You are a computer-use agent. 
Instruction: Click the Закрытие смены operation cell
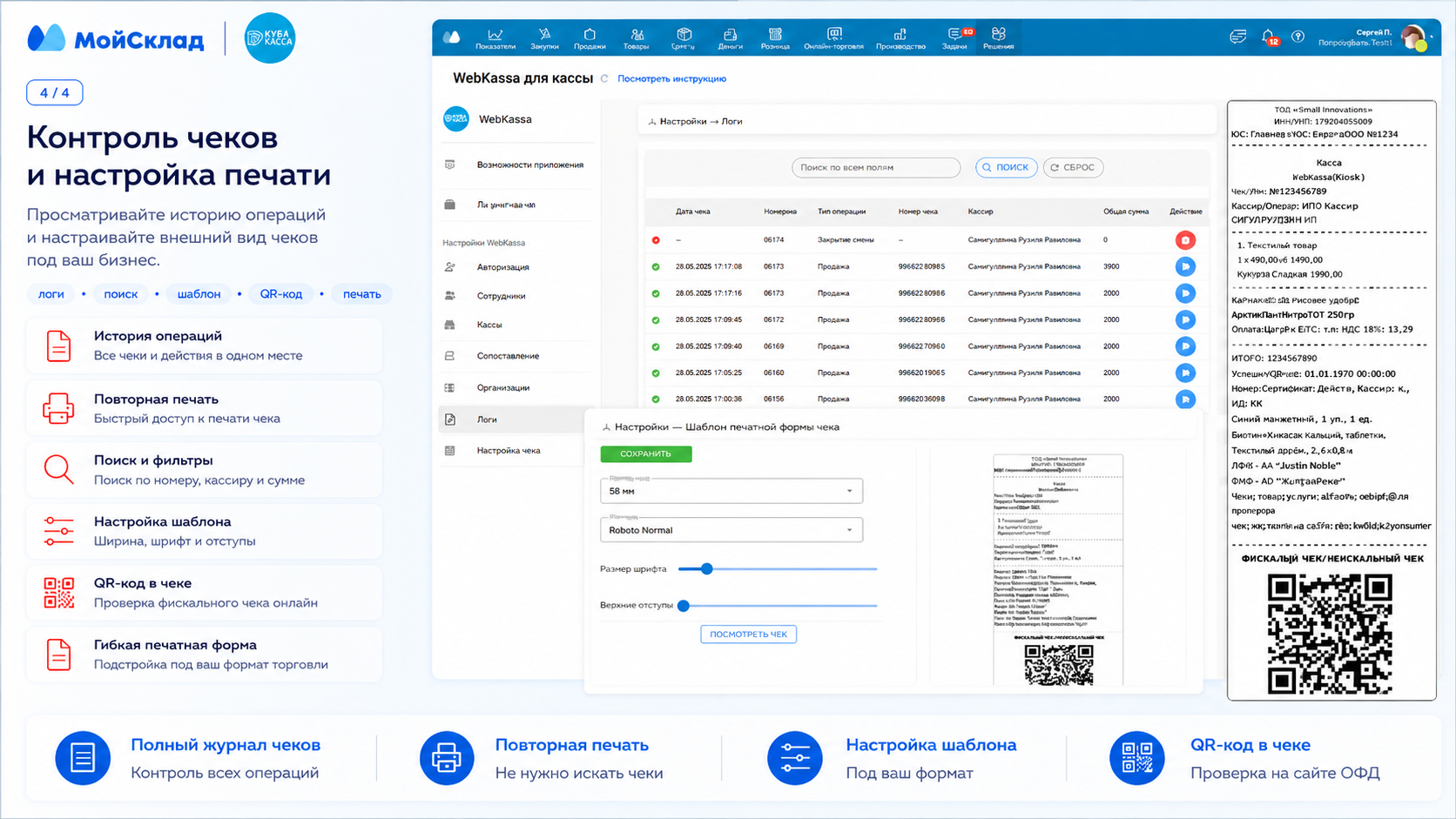click(x=846, y=240)
